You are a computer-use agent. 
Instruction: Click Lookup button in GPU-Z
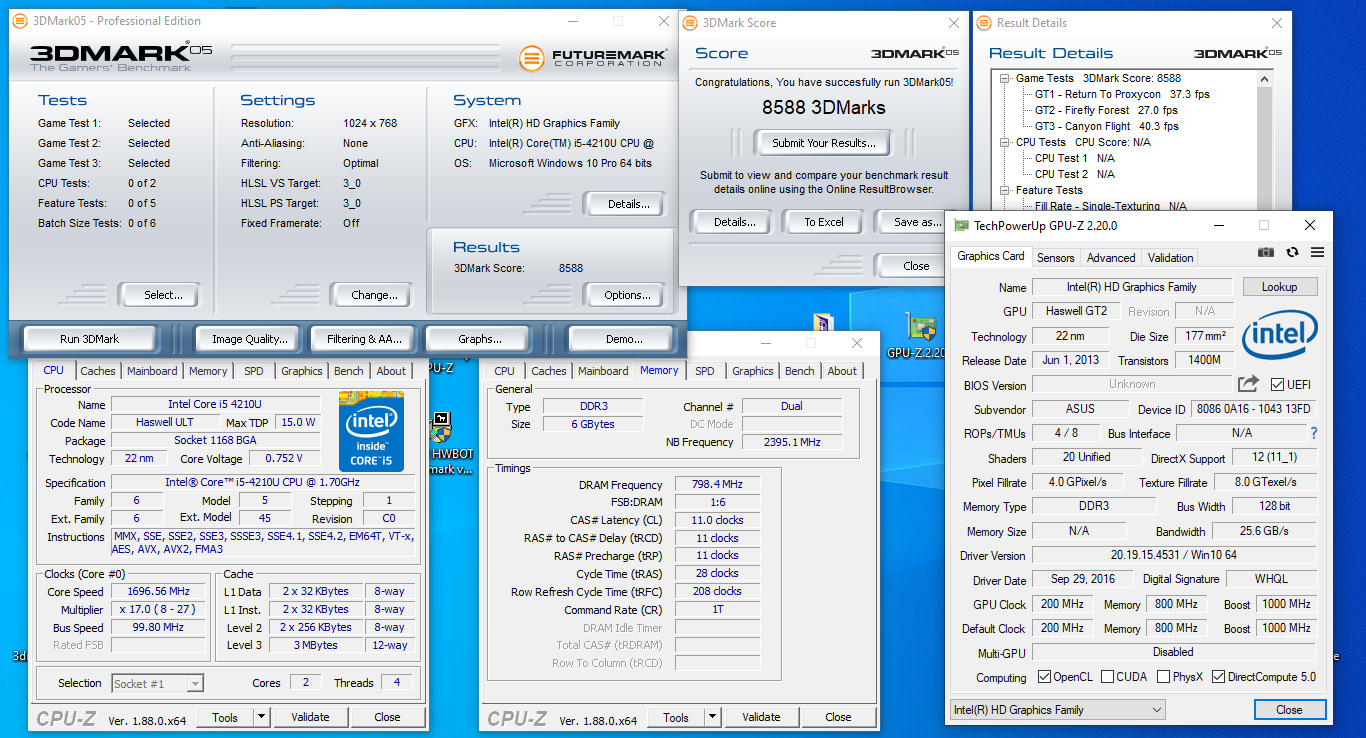pyautogui.click(x=1279, y=287)
